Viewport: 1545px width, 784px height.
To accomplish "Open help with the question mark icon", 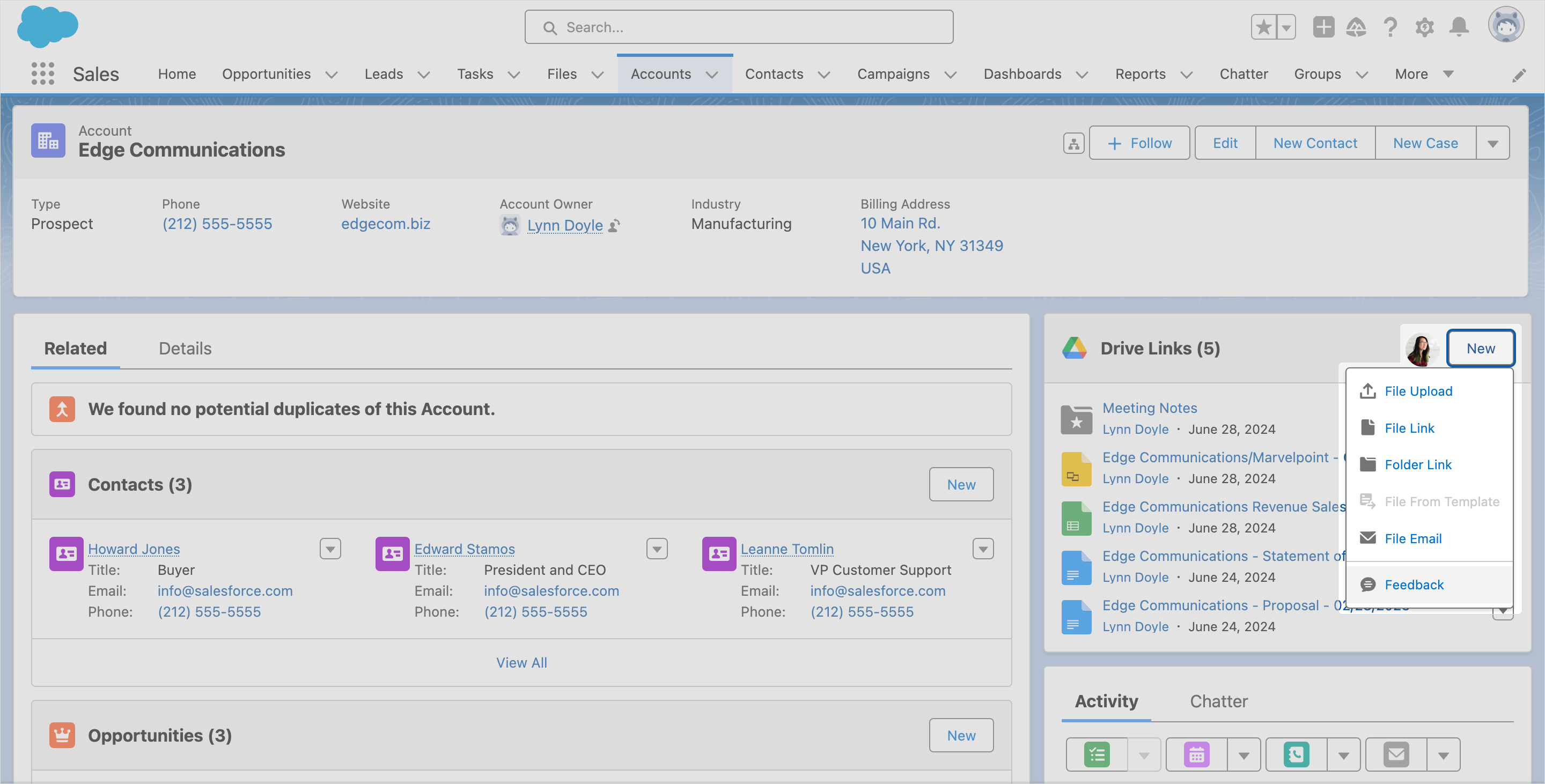I will coord(1390,27).
